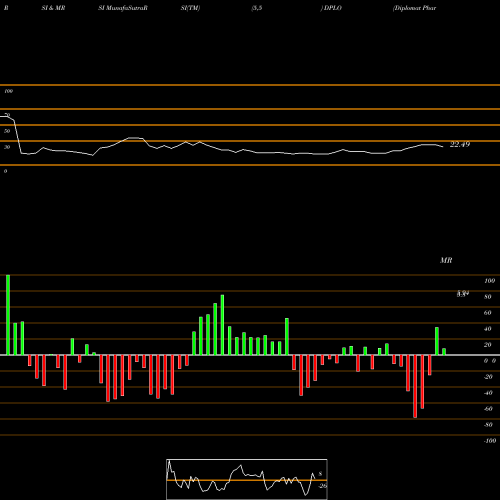This screenshot has height=500, width=500.
Task: Click the longest red bar in MR histogram
Action: pos(415,386)
